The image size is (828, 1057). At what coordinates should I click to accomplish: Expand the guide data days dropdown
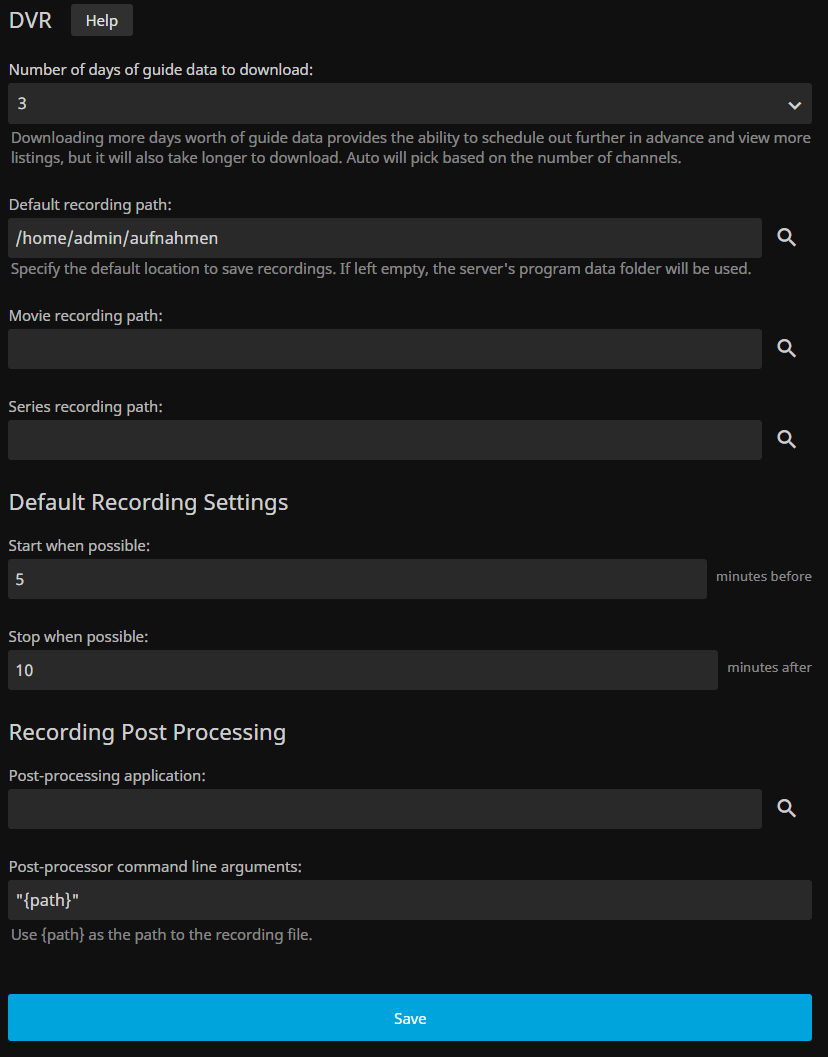pyautogui.click(x=410, y=104)
